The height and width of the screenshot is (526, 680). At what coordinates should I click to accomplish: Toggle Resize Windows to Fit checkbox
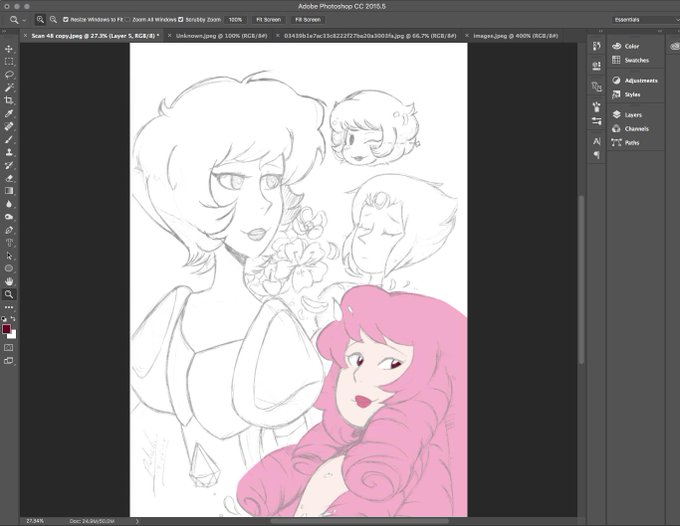pyautogui.click(x=66, y=20)
